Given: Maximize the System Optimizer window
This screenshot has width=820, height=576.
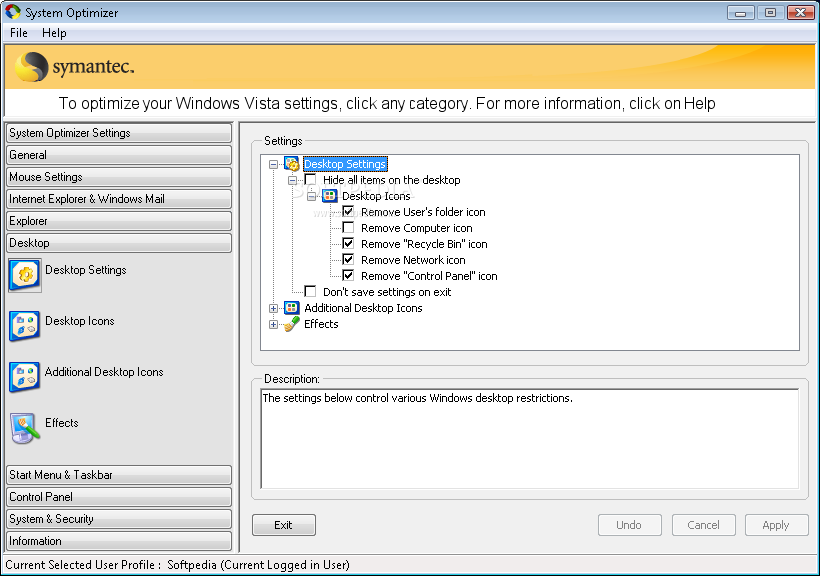Looking at the screenshot, I should coord(770,13).
